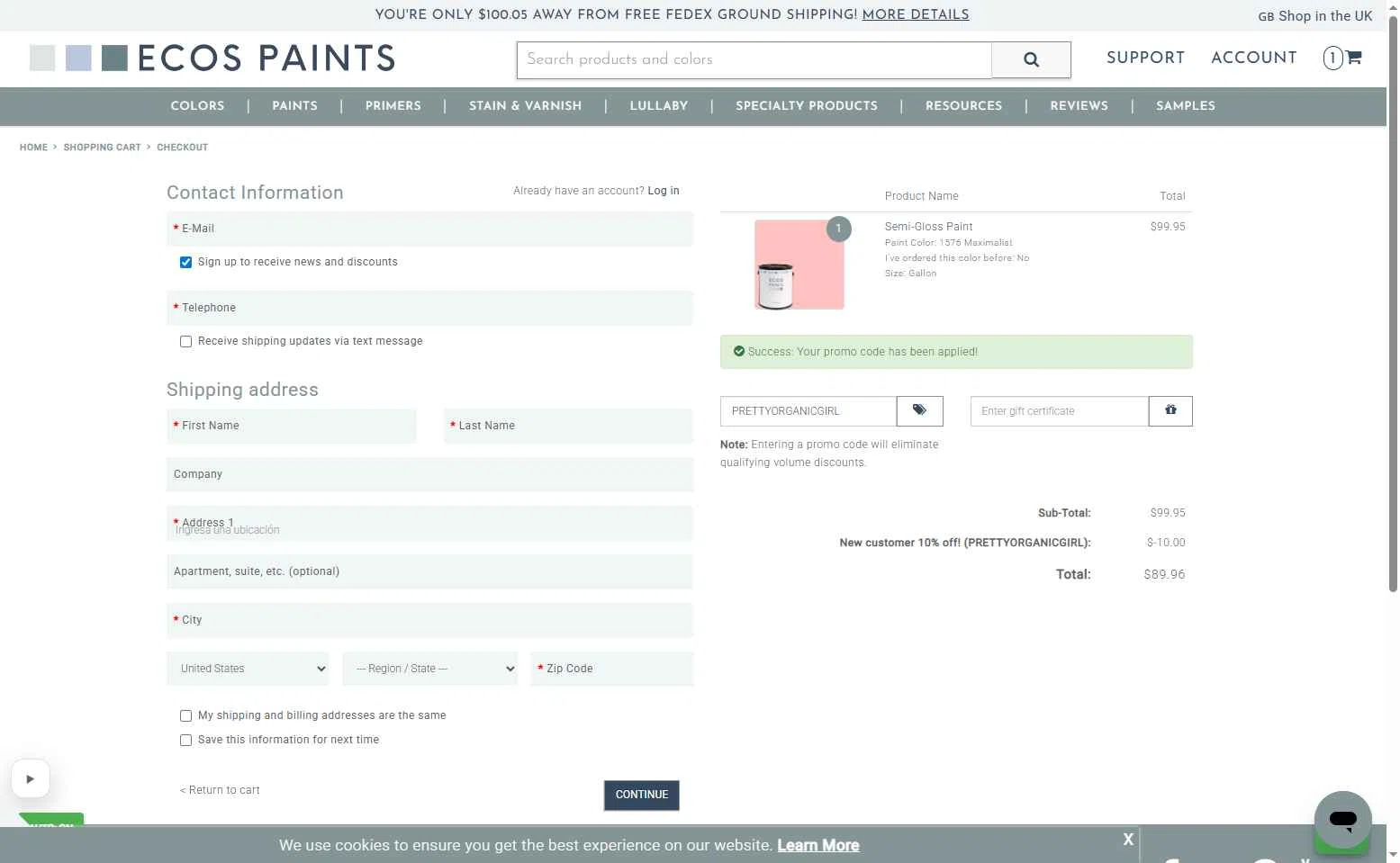Focus the Telephone field
The width and height of the screenshot is (1400, 863).
[429, 308]
